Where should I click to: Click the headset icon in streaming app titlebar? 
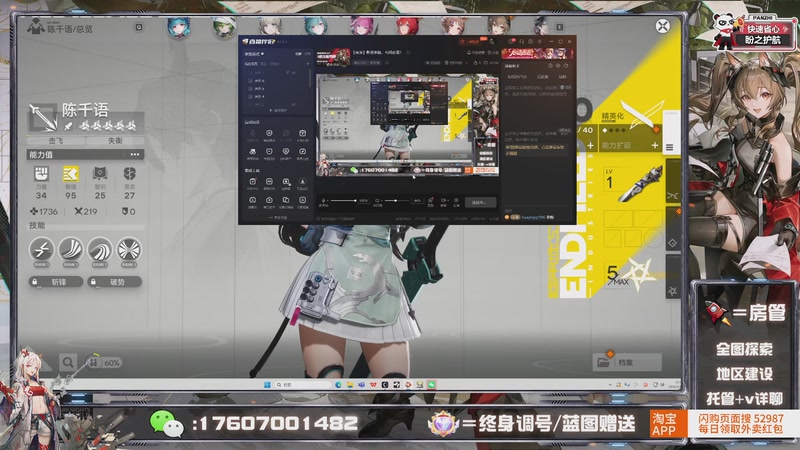(521, 41)
